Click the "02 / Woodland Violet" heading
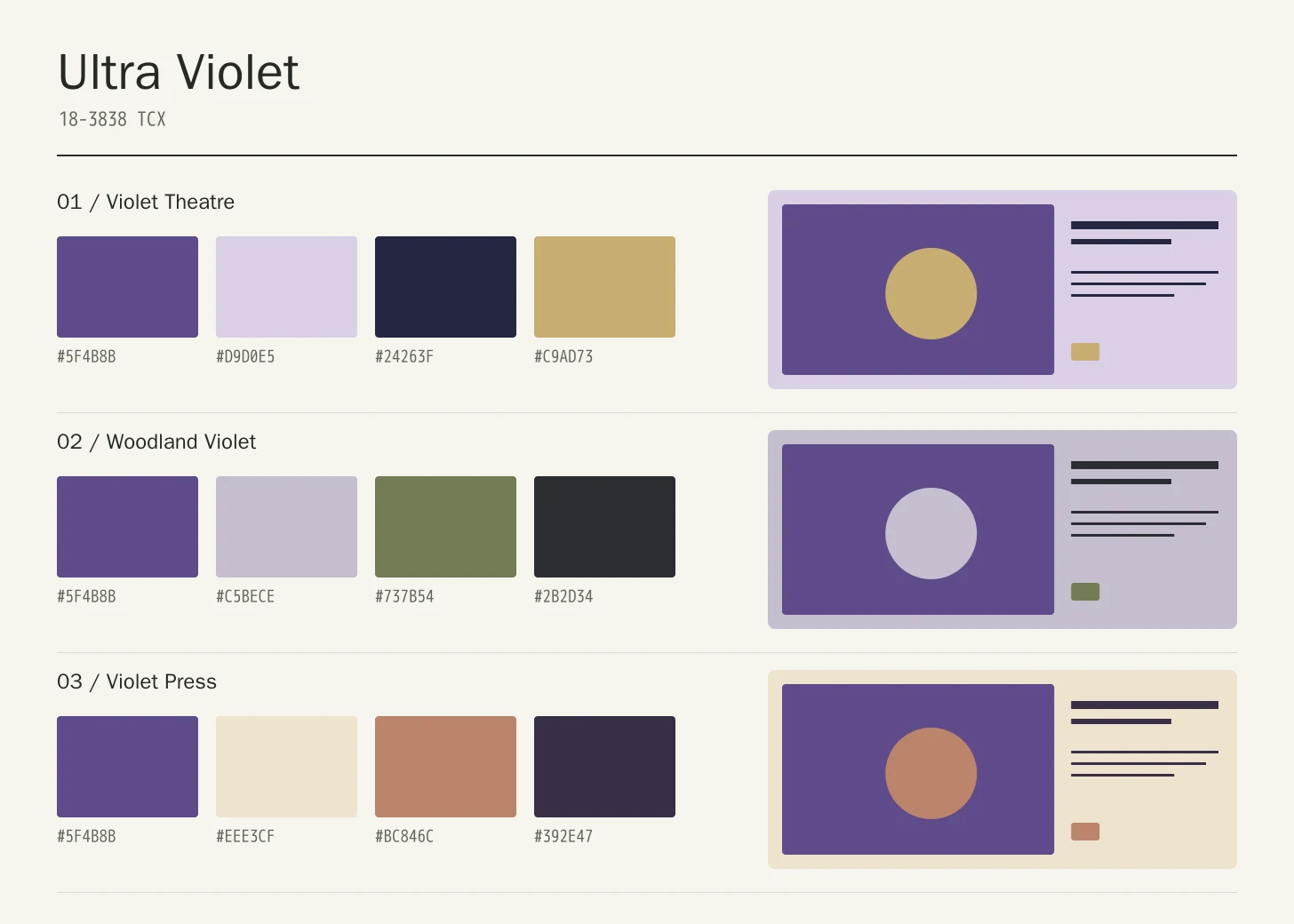Screen dimensions: 1294x924 (x=156, y=442)
